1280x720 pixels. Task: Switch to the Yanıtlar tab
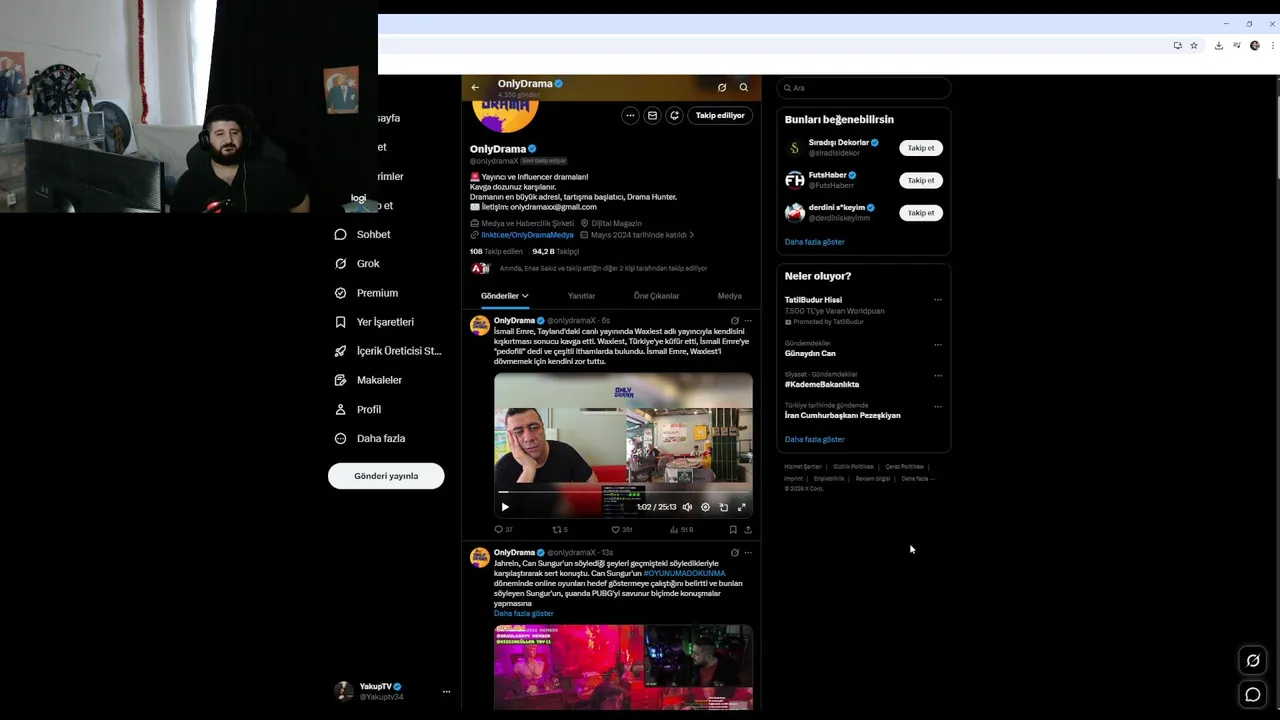click(x=581, y=296)
